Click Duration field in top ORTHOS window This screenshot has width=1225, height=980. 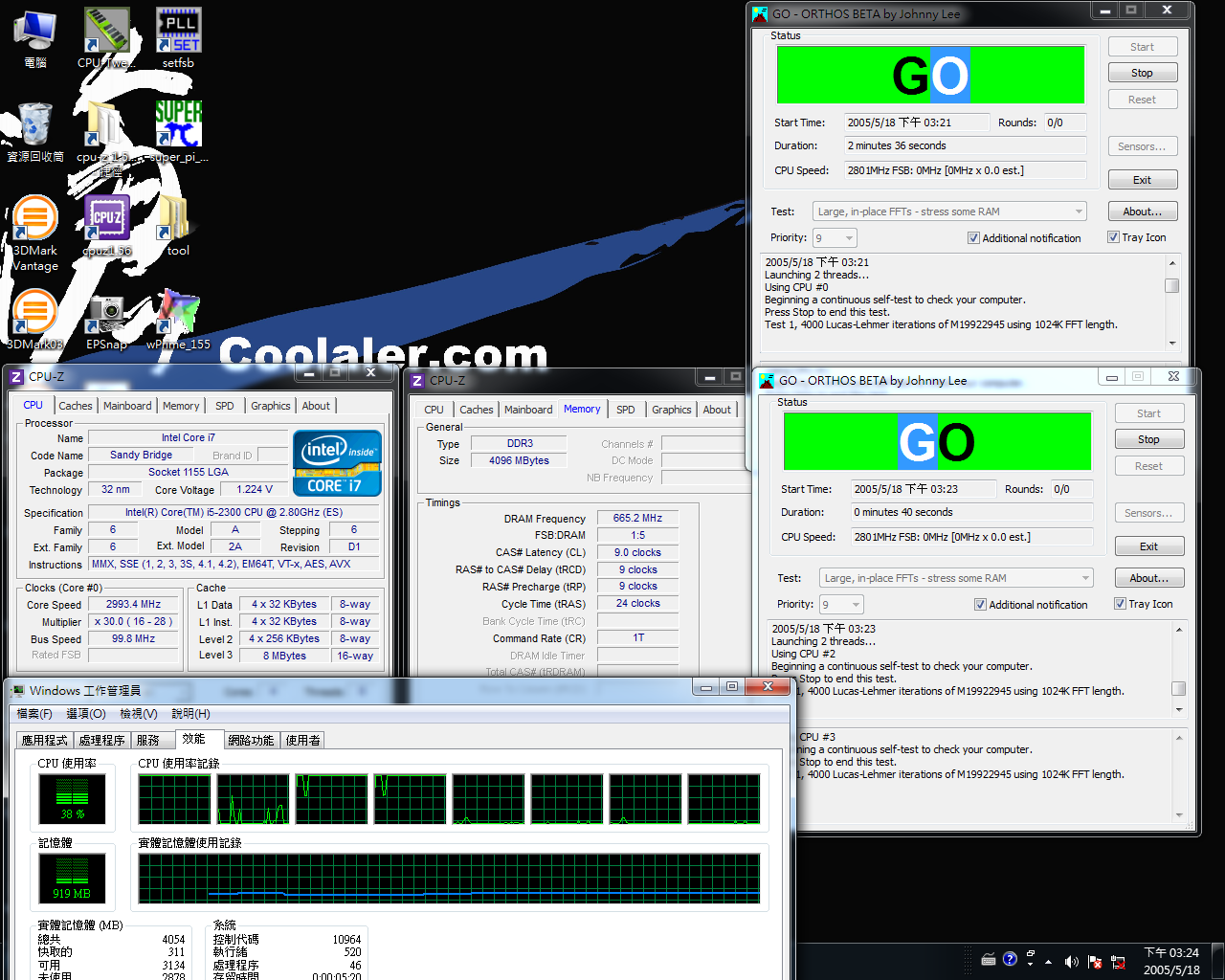tap(965, 145)
